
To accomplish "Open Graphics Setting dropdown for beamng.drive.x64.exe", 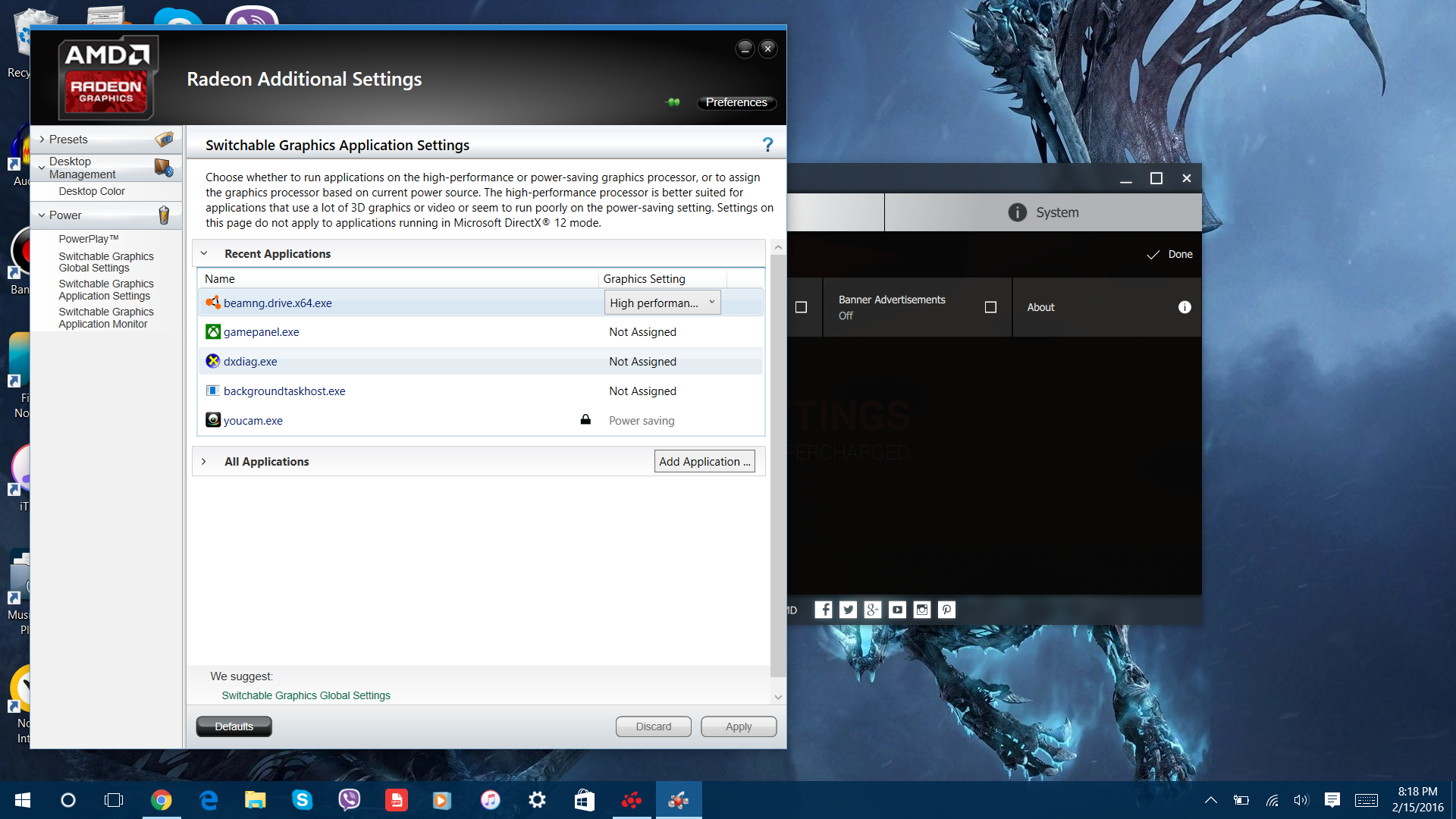I will coord(662,303).
